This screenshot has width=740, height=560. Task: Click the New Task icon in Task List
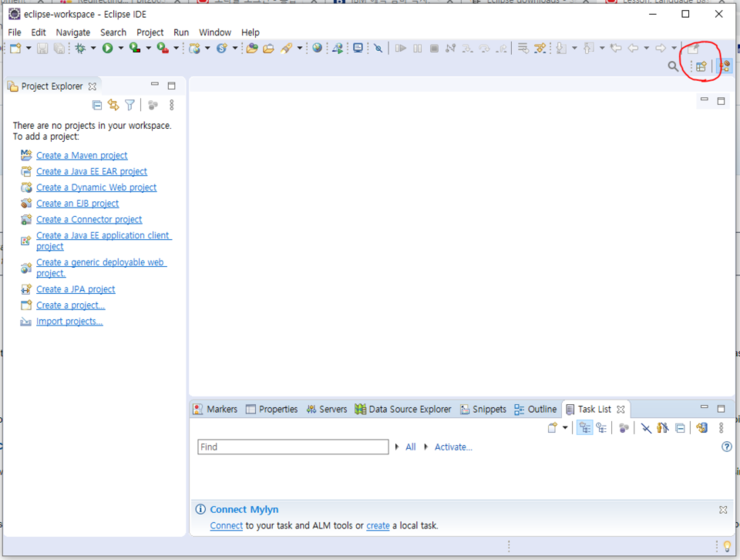(552, 428)
